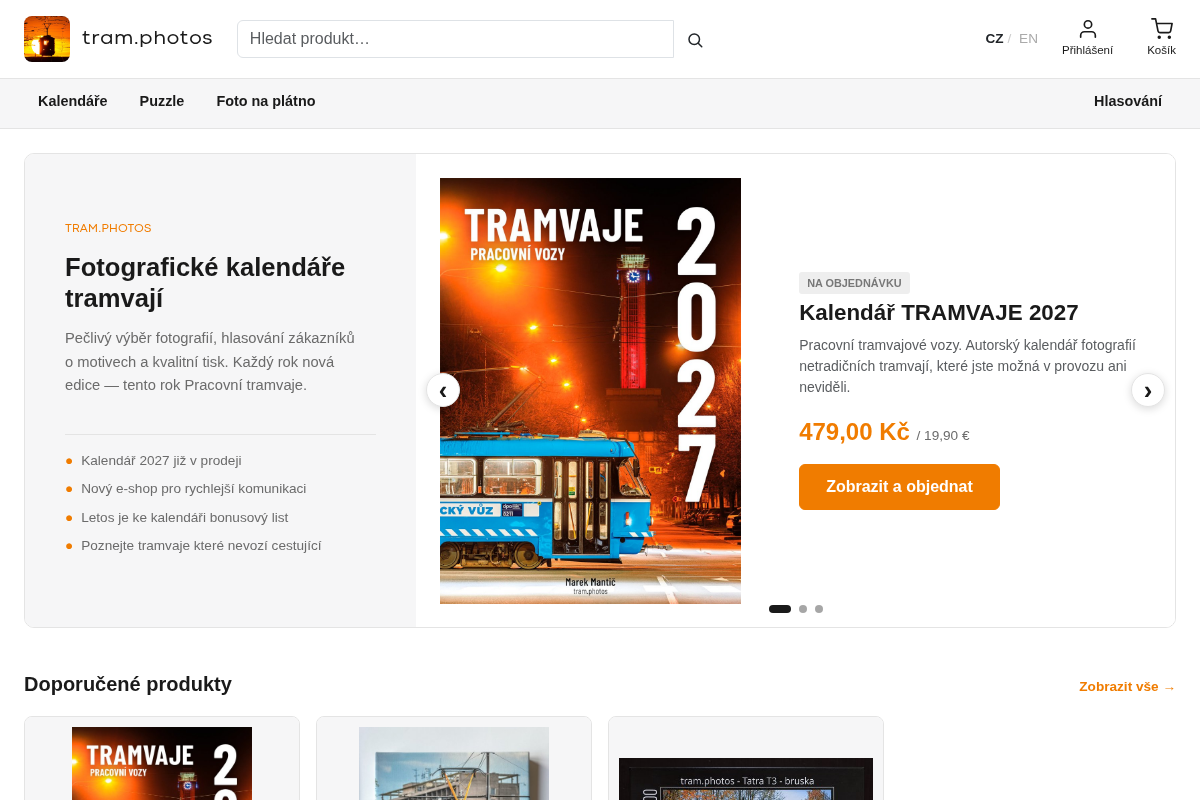Select the second carousel indicator dot
Screen dimensions: 1200x800
(x=803, y=609)
